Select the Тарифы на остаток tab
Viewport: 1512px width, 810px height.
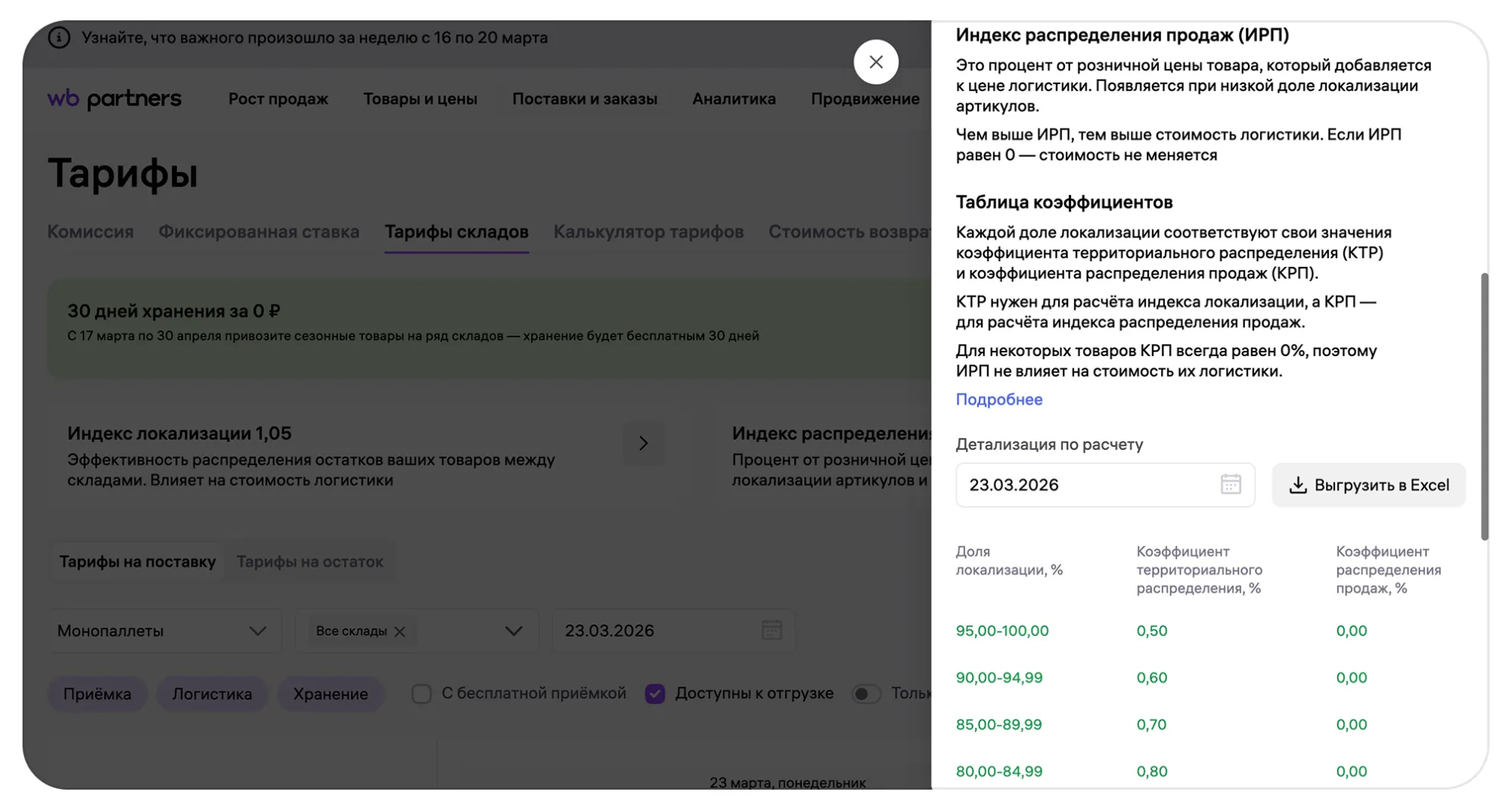[x=309, y=562]
